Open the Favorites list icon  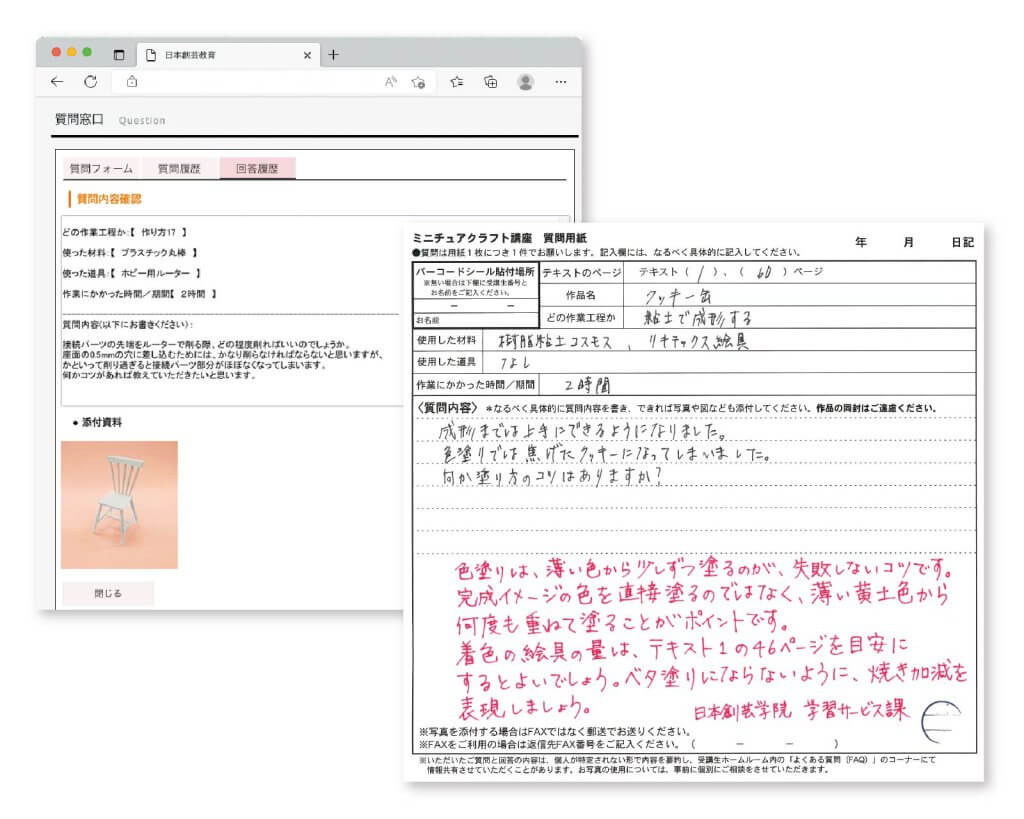[x=456, y=82]
